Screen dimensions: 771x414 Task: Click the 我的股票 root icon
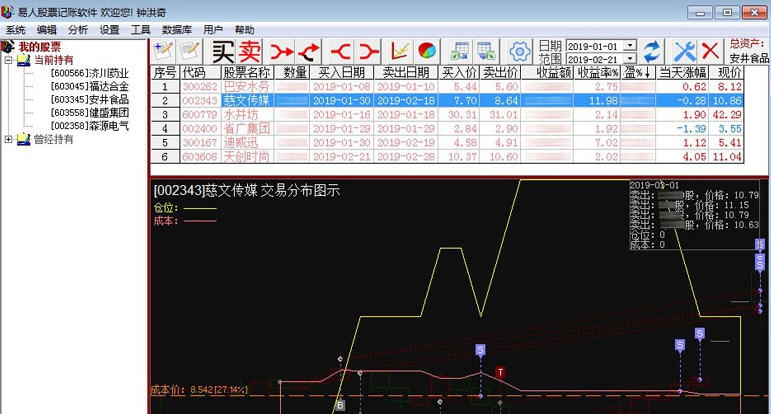(8, 47)
